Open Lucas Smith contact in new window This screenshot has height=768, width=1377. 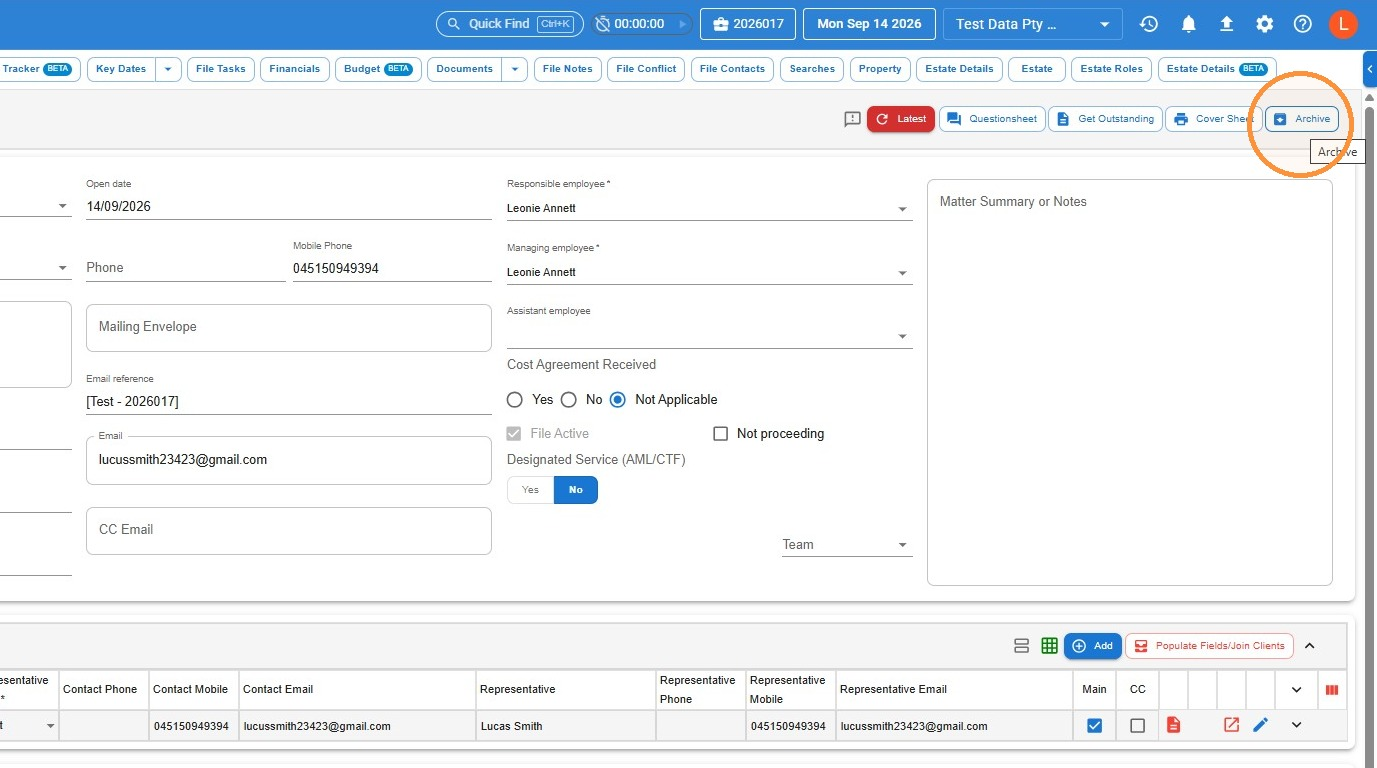point(1231,725)
